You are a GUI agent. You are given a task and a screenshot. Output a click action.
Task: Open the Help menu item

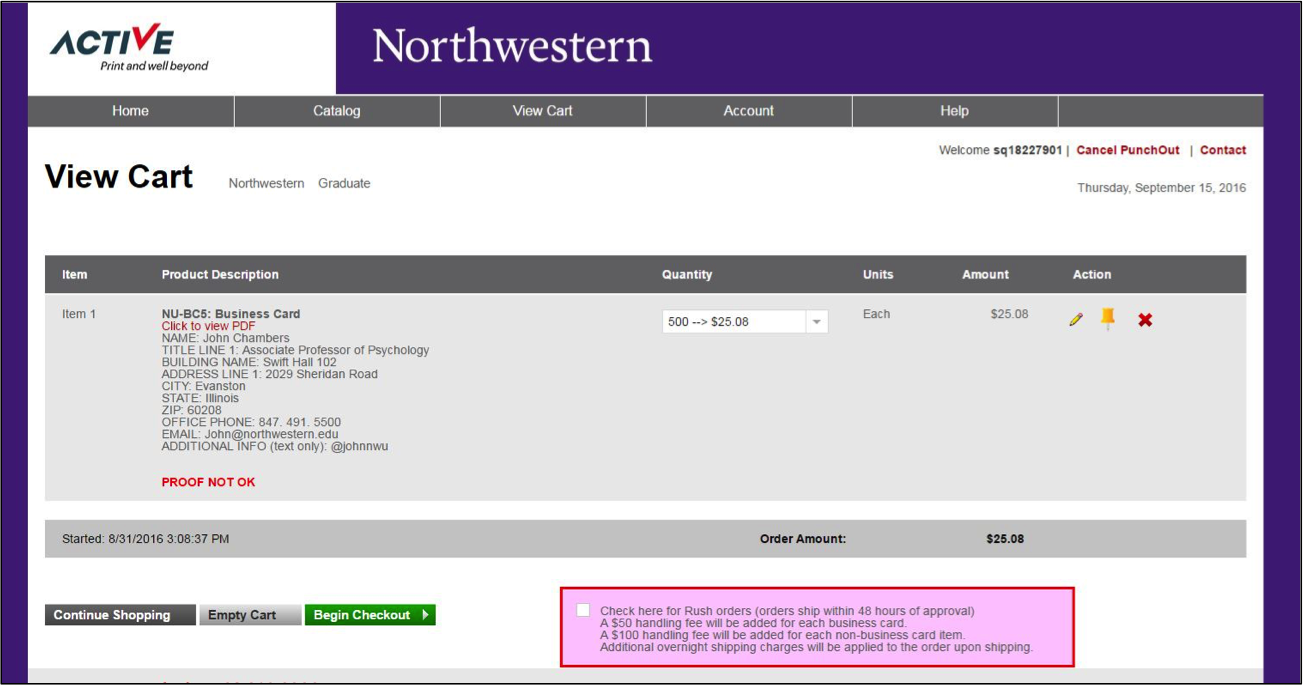pyautogui.click(x=955, y=111)
